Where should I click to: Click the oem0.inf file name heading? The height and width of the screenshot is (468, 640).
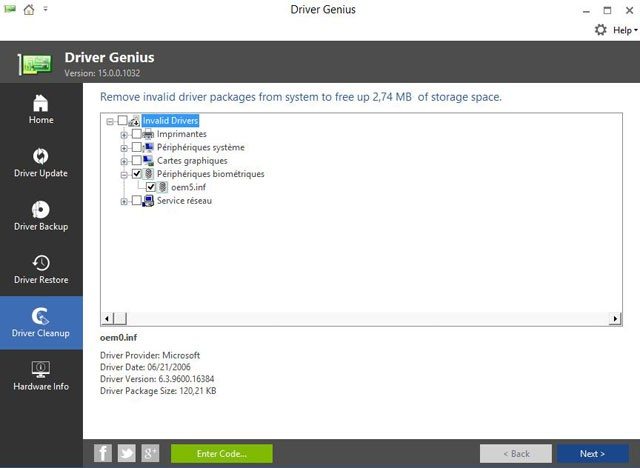click(x=118, y=337)
